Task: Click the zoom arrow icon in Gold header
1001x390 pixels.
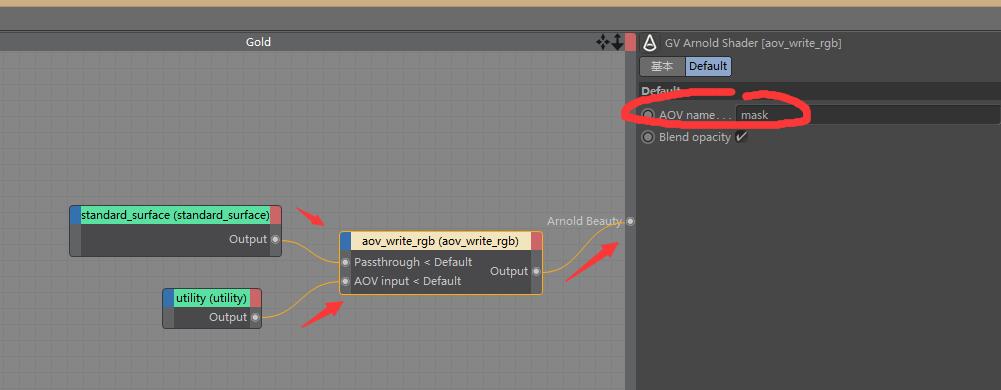Action: [x=617, y=43]
